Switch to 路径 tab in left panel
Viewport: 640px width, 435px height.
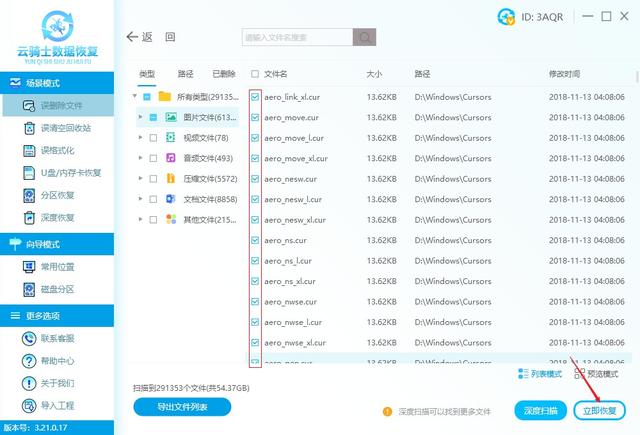pyautogui.click(x=185, y=74)
